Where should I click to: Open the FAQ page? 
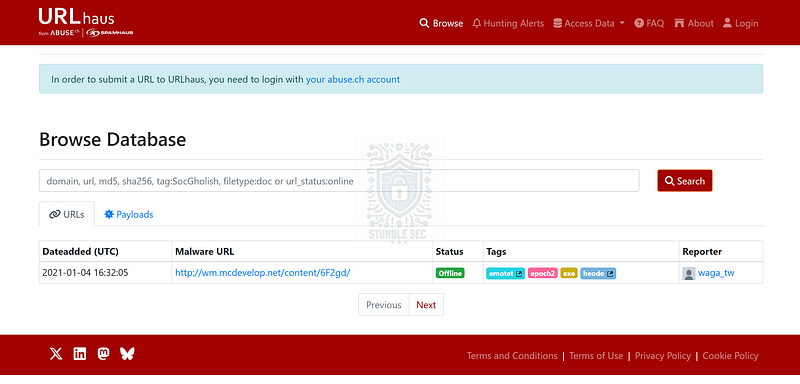click(x=649, y=23)
